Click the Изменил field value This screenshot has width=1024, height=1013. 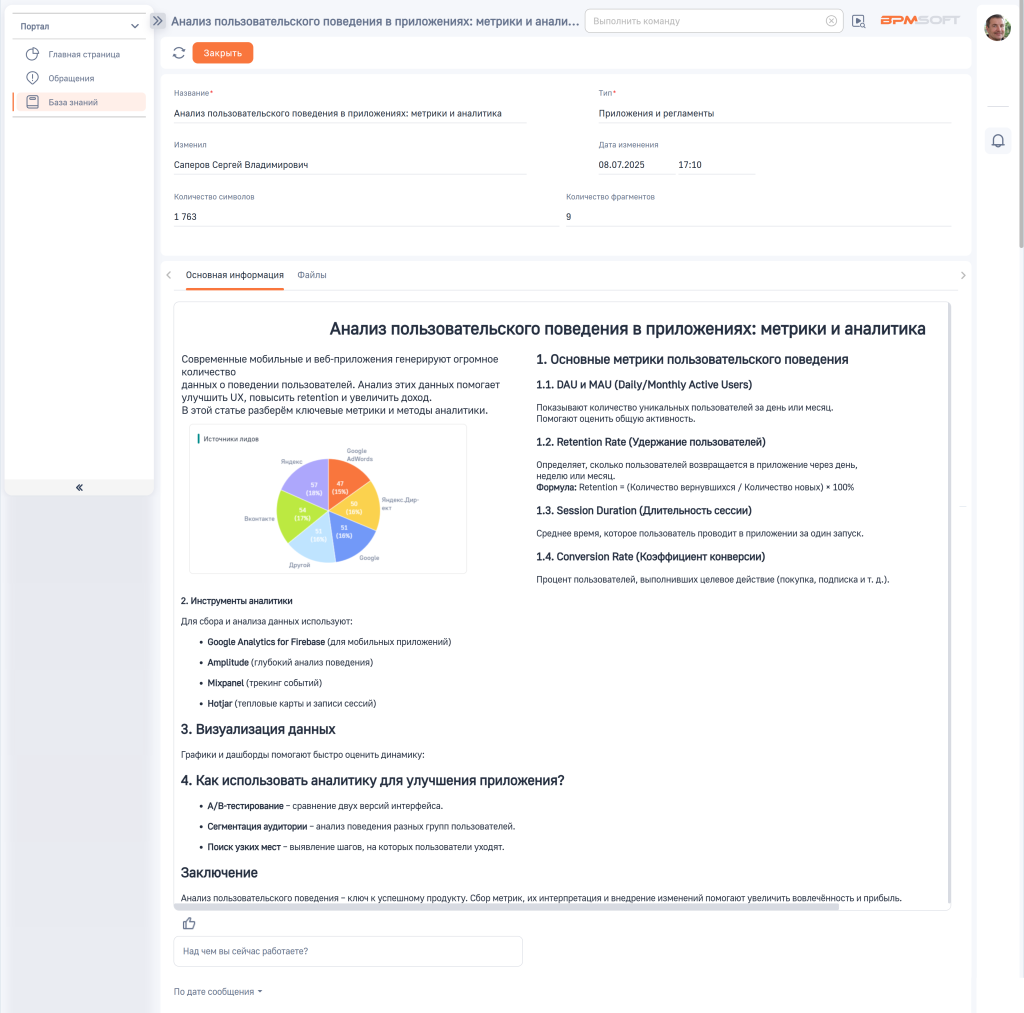[x=350, y=165]
